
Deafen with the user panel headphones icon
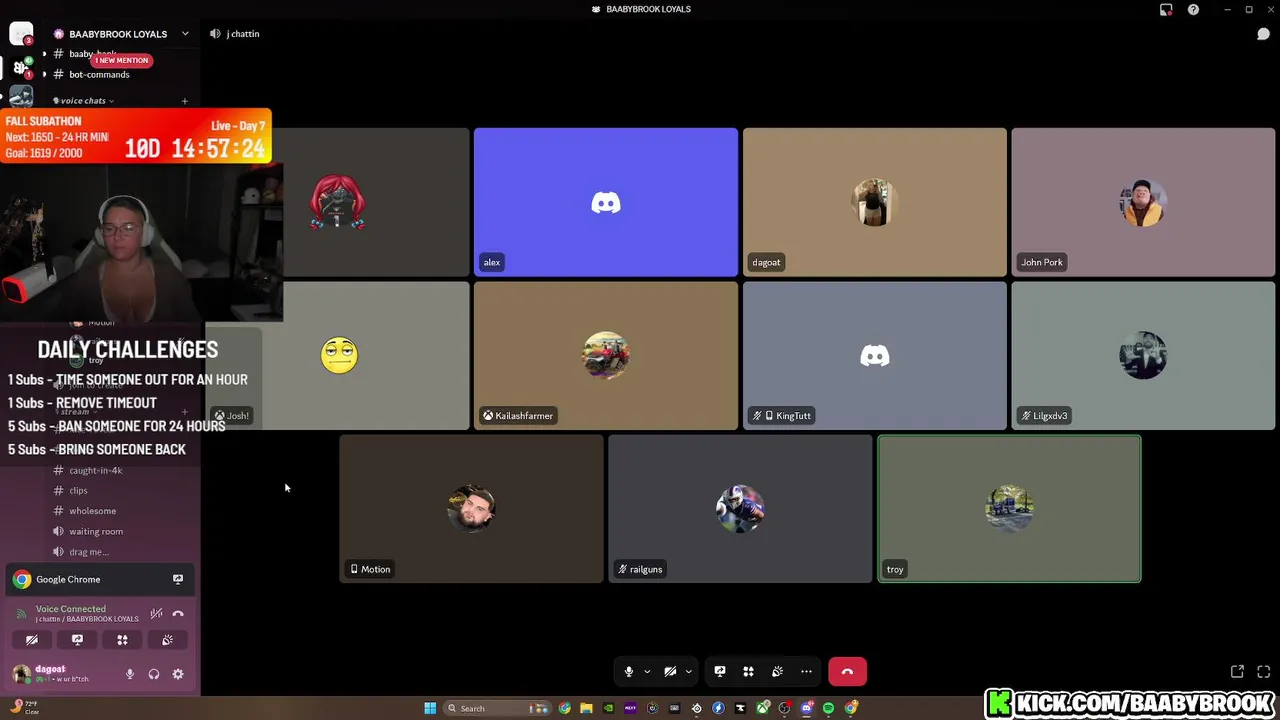(x=153, y=674)
